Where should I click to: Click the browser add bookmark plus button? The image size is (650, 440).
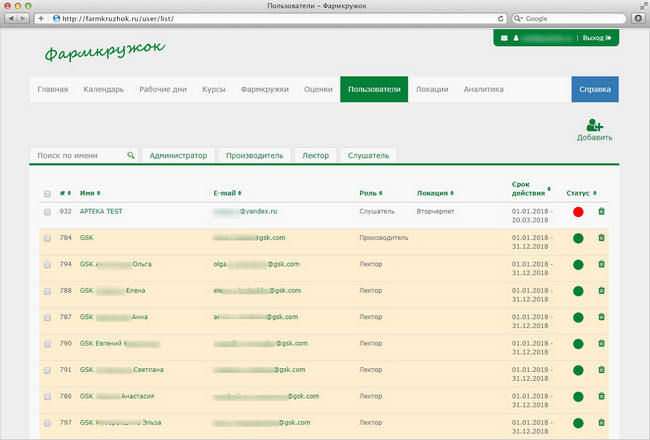click(41, 18)
